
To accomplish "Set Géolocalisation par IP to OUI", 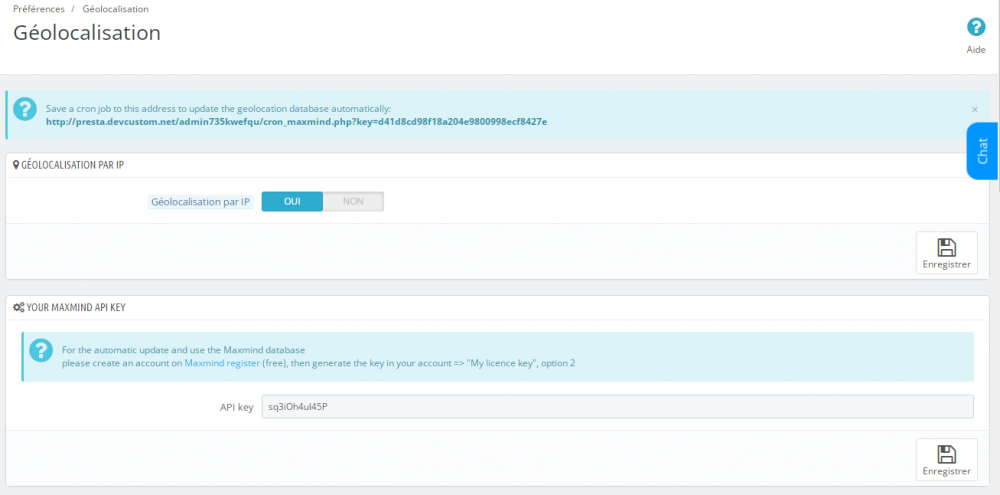I will 292,202.
